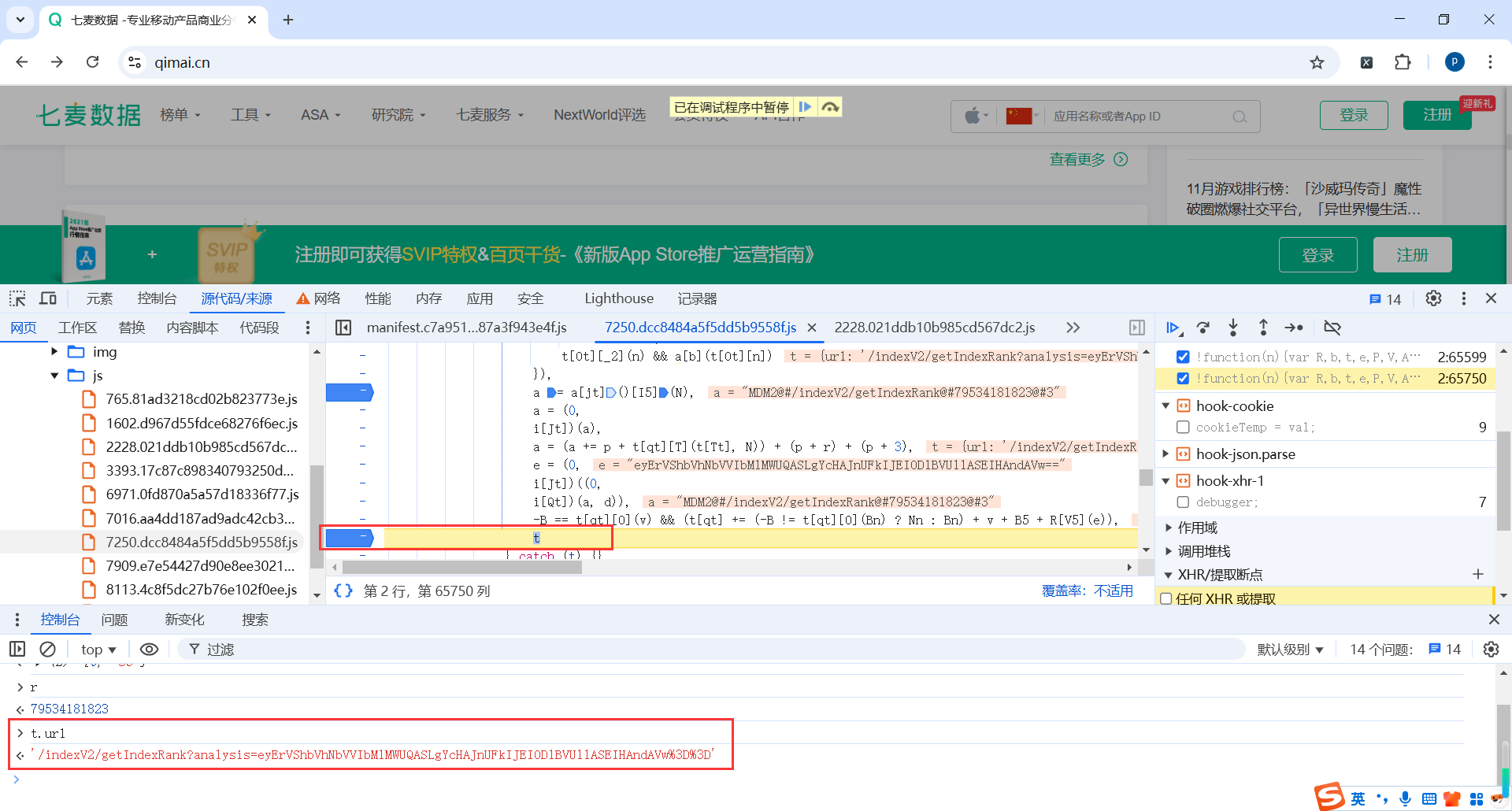1512x811 pixels.
Task: Resume script execution in debugger toolbar
Action: click(1173, 328)
